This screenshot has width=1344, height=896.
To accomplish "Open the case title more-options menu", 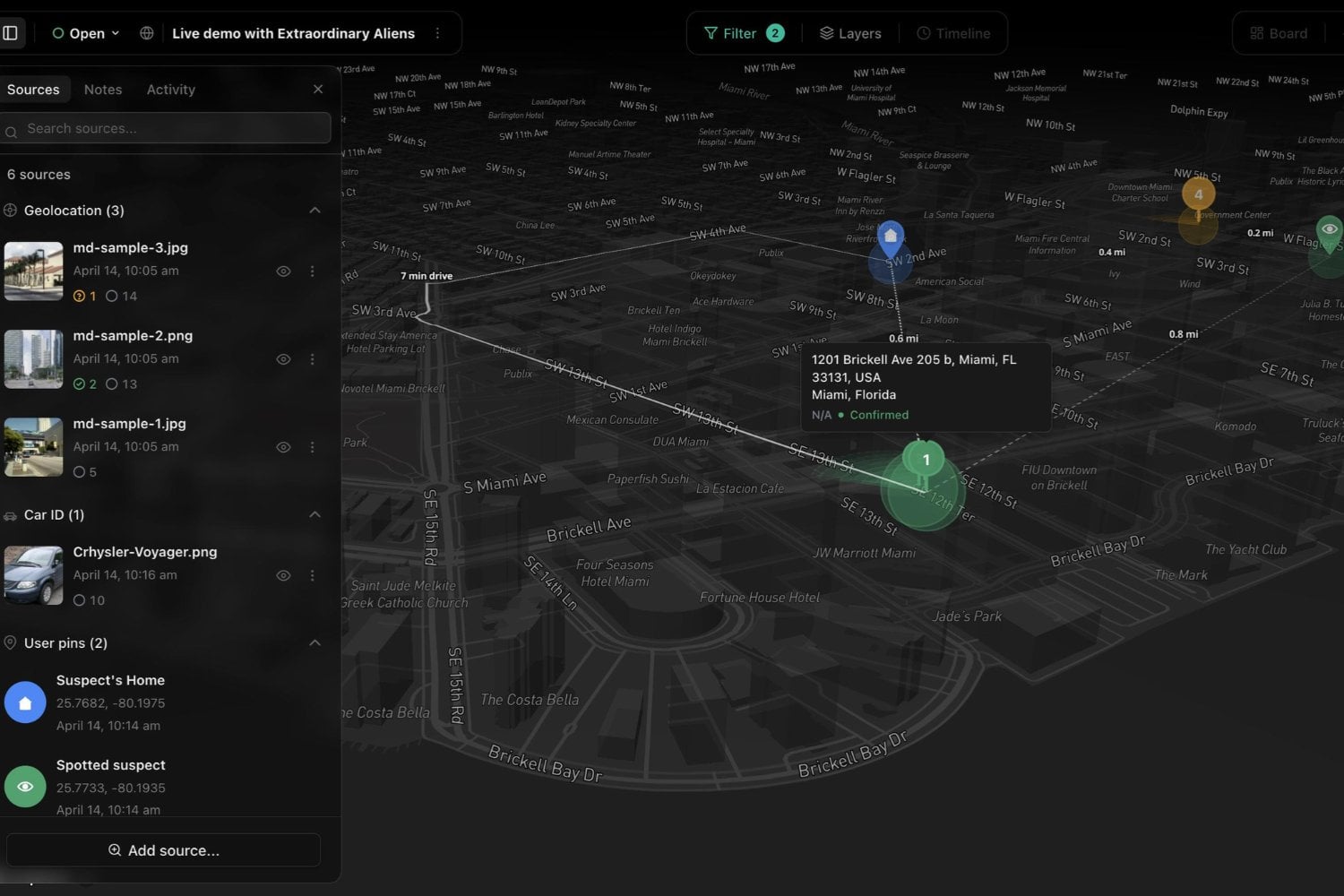I will pos(437,33).
